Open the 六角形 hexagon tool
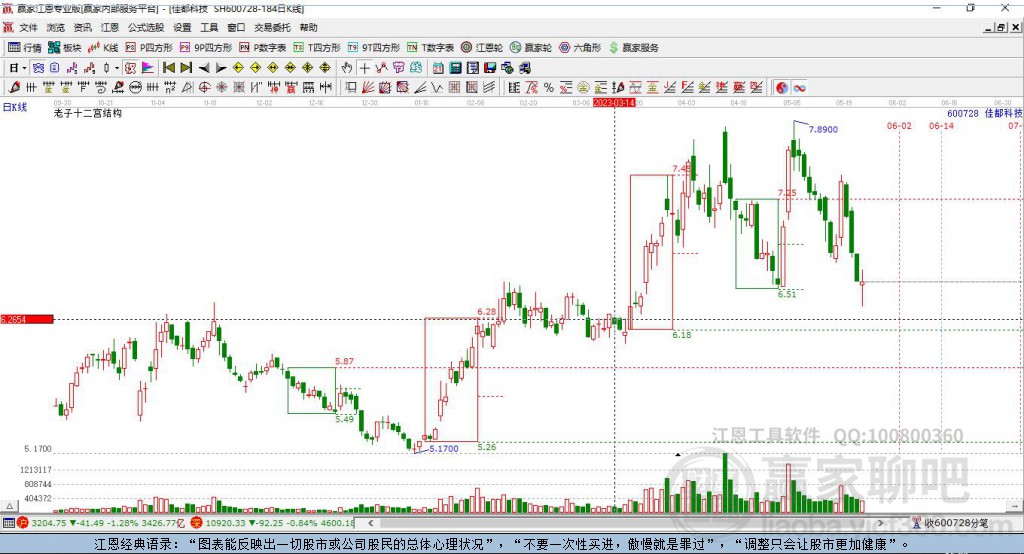This screenshot has height=554, width=1024. pos(580,48)
